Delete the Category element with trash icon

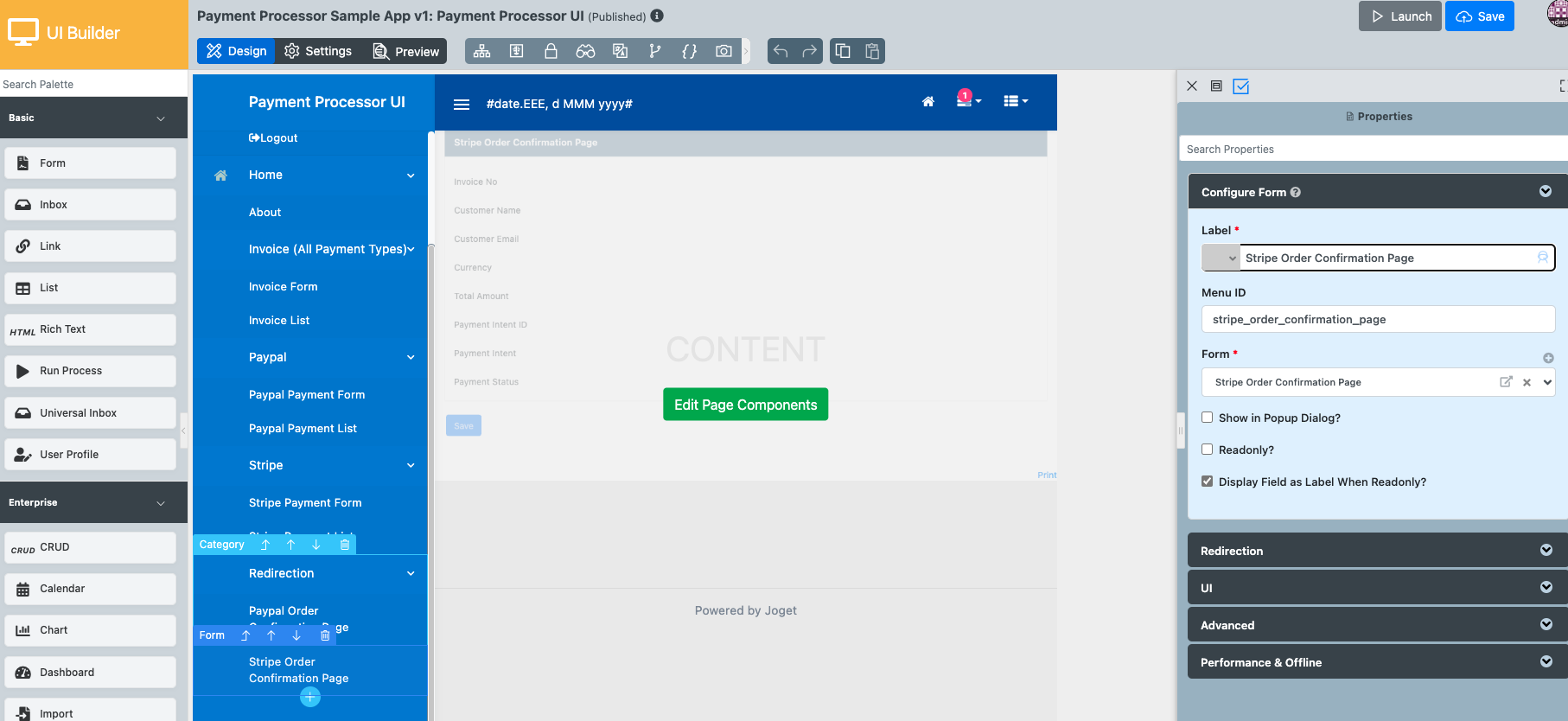(345, 545)
